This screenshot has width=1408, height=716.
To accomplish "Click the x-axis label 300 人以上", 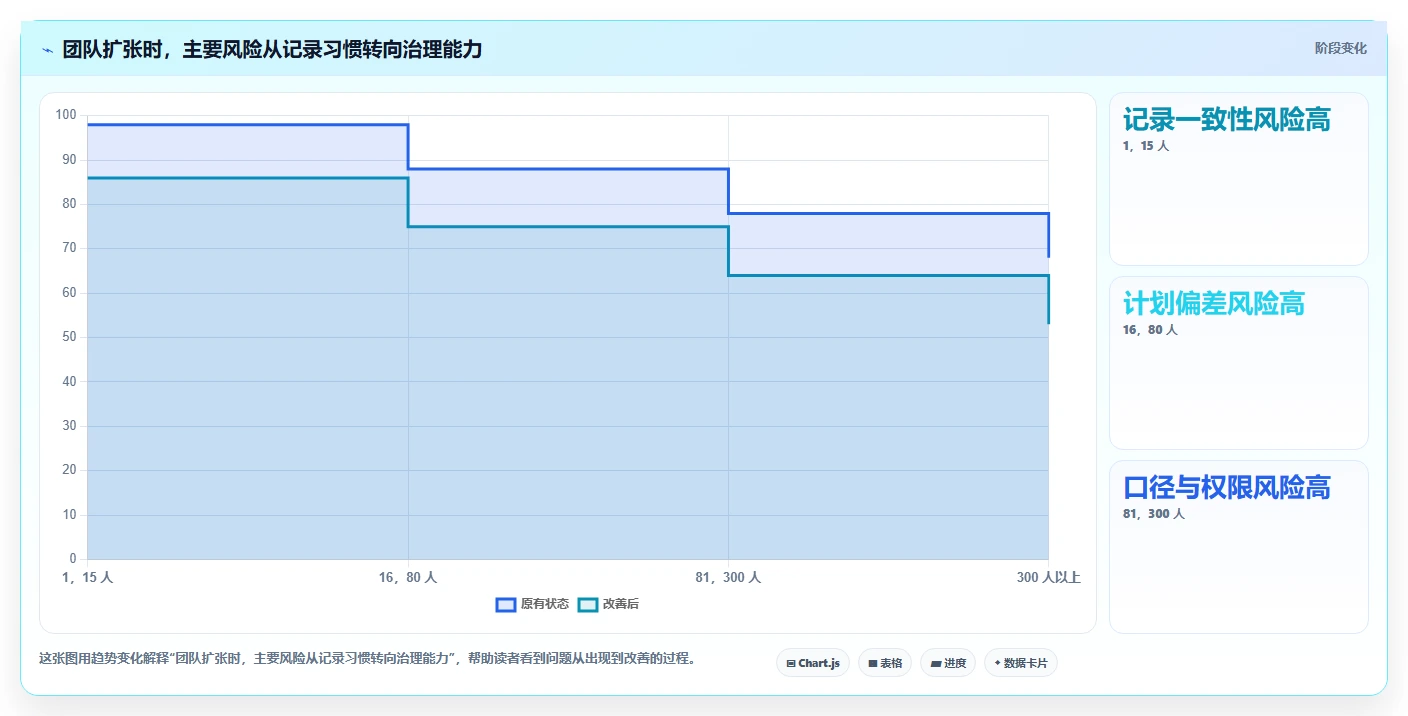I will pyautogui.click(x=1048, y=578).
